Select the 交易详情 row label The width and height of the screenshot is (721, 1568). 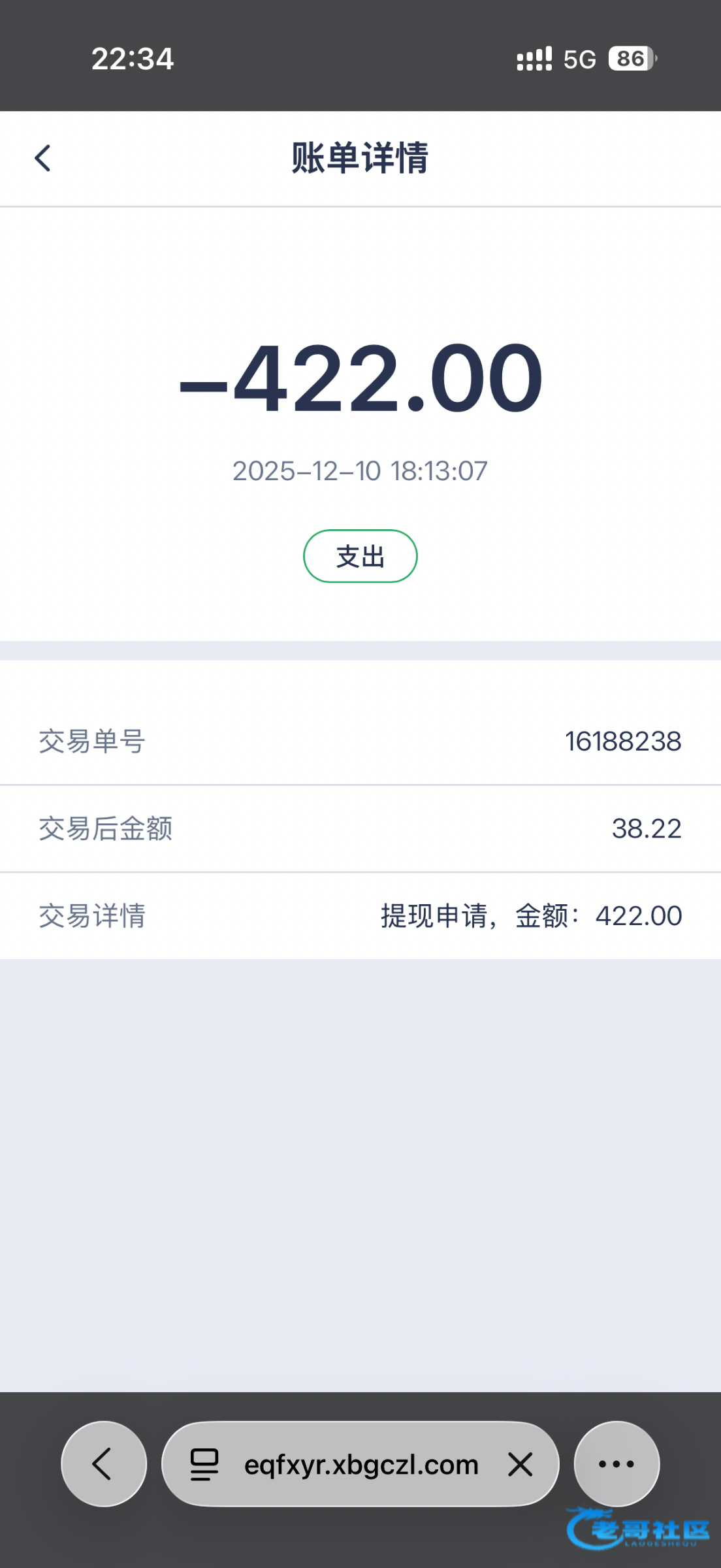click(x=92, y=916)
